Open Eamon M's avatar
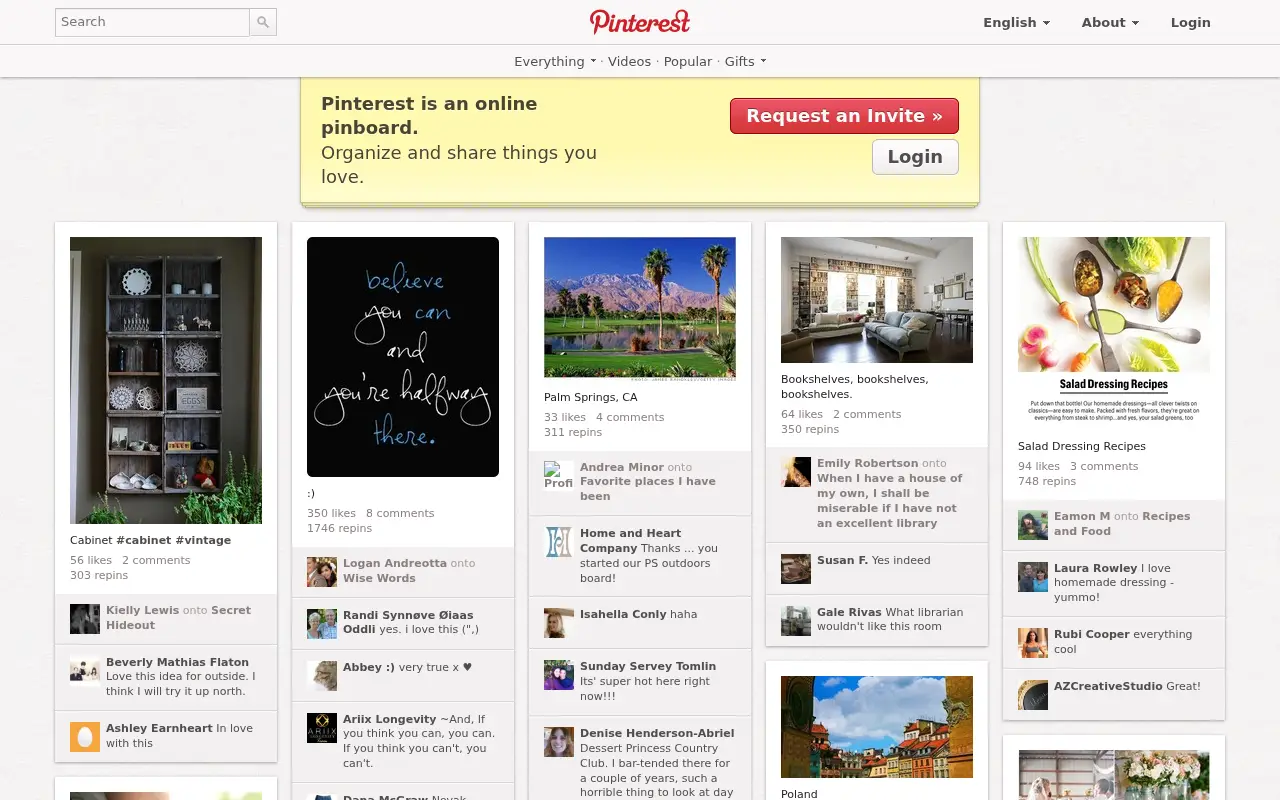 tap(1033, 524)
